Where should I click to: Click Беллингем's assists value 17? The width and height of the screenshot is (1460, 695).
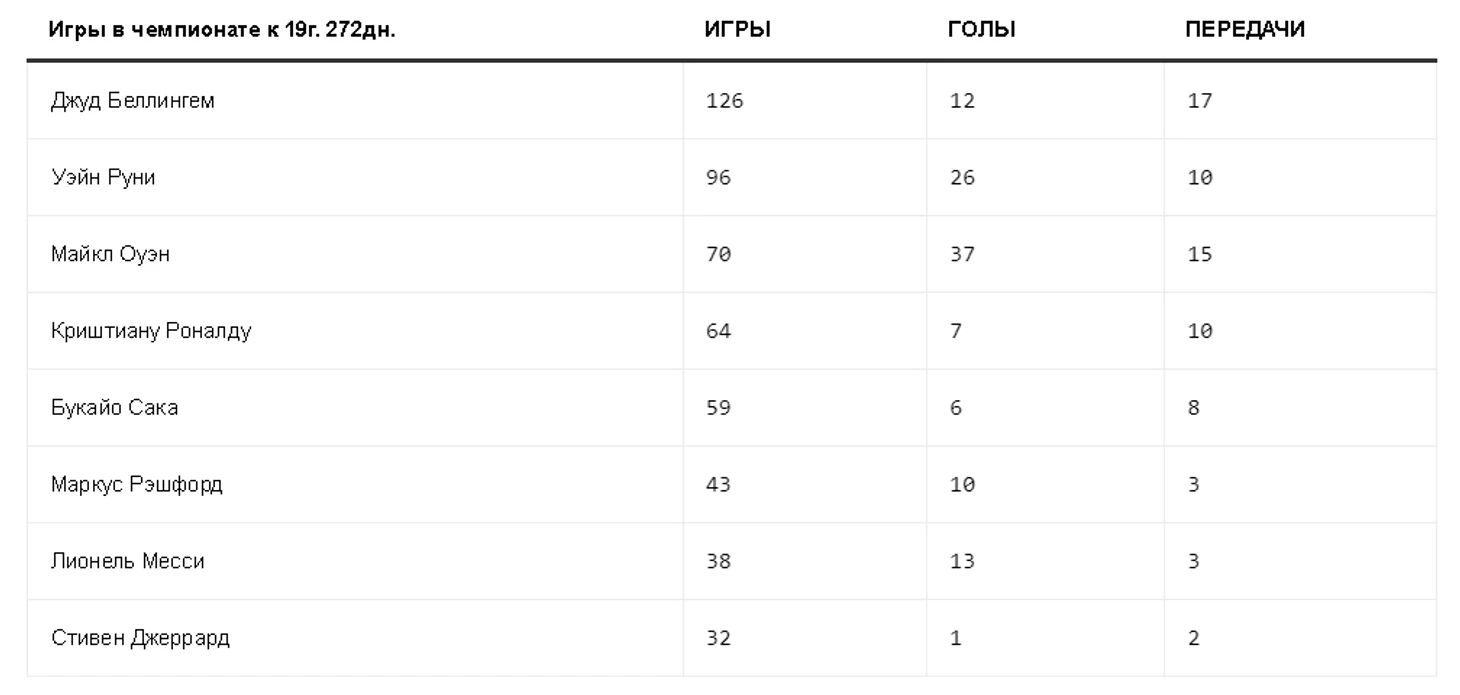(x=1199, y=100)
